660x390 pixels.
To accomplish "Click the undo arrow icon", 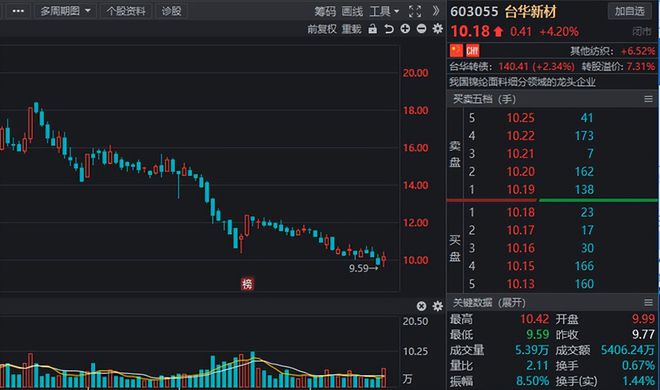I will coord(389,29).
